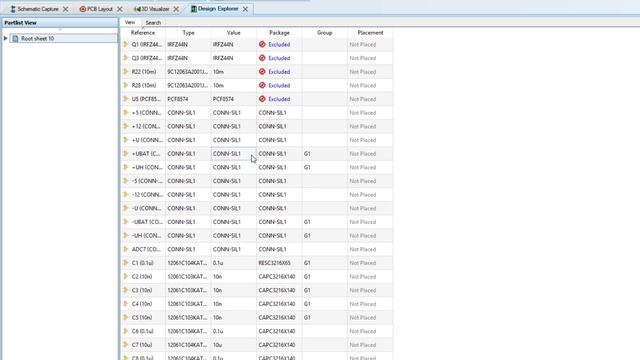Click the component icon for C1 row
This screenshot has width=640, height=360.
click(x=126, y=263)
